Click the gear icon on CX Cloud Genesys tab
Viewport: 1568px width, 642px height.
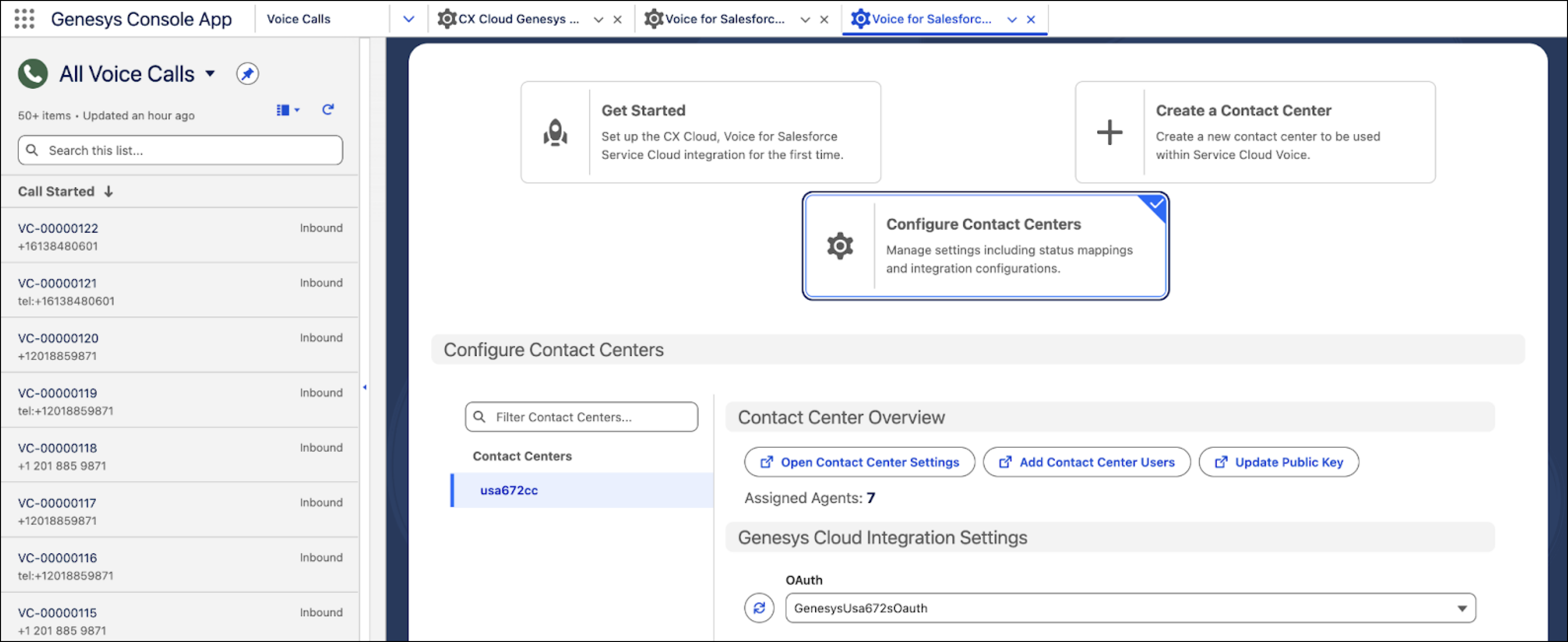coord(447,19)
